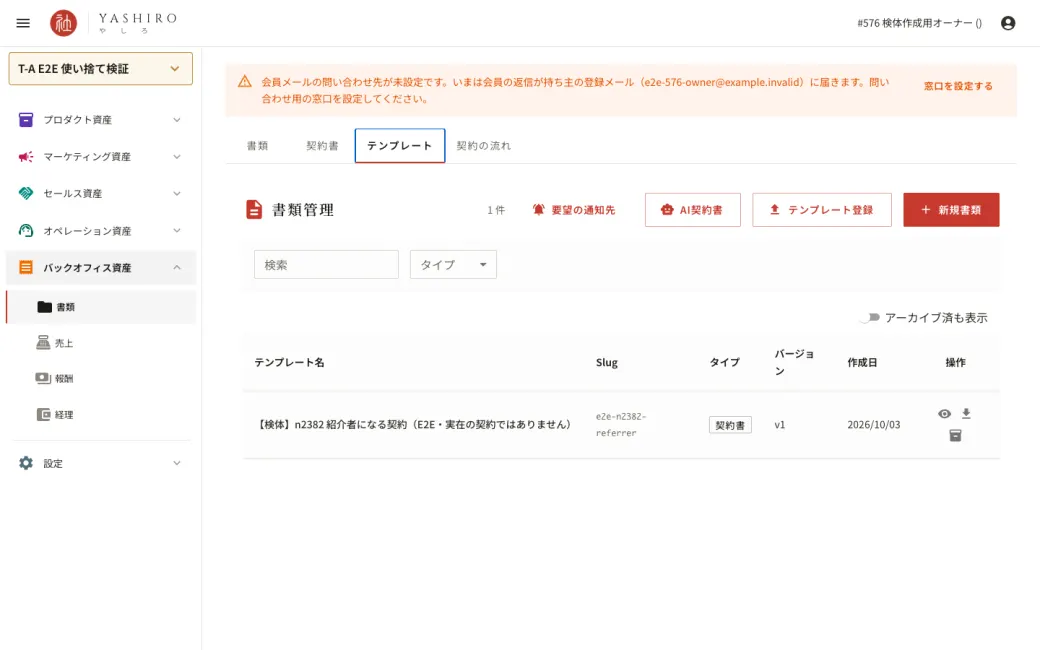
Task: Select 書類 in the sidebar
Action: (x=101, y=307)
